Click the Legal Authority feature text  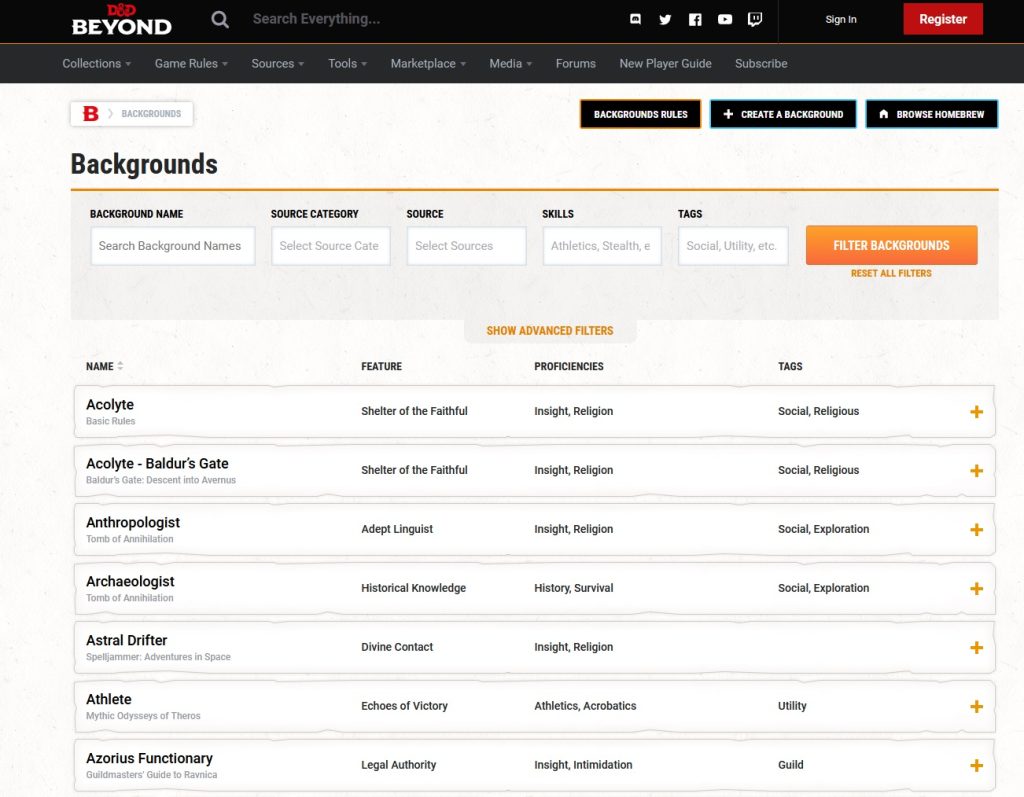click(398, 764)
